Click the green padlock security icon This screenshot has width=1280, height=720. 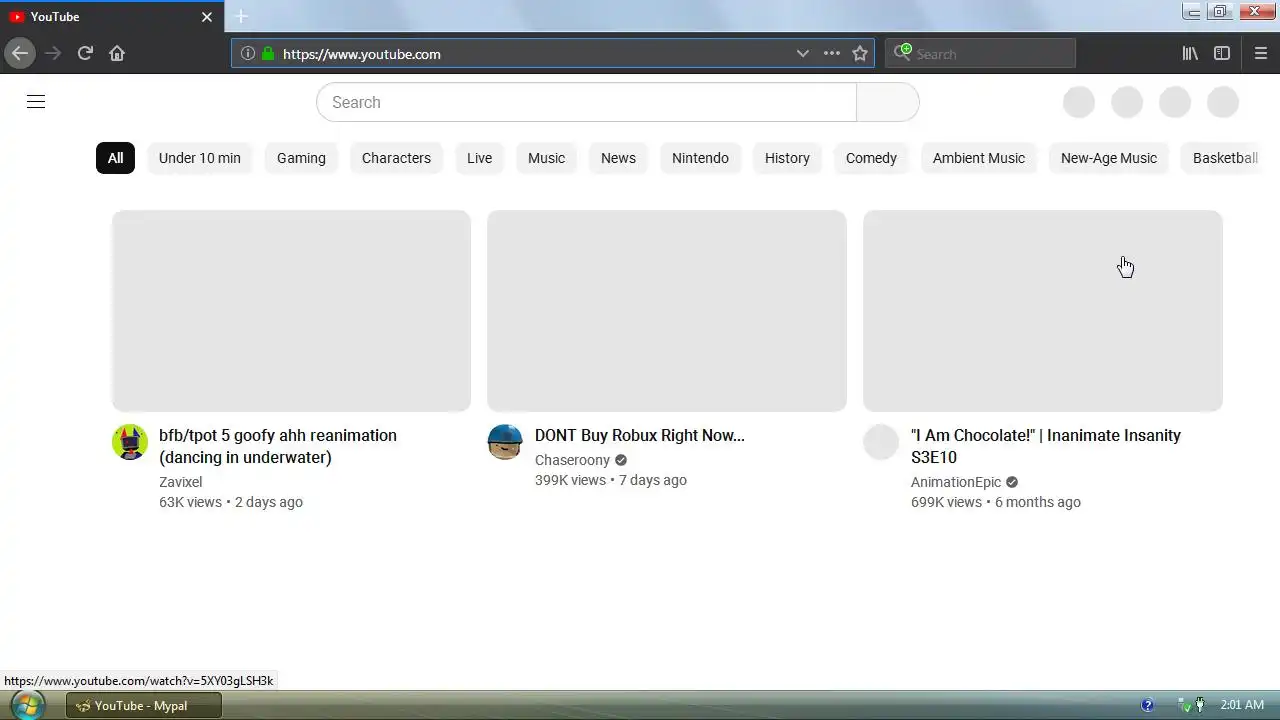click(267, 54)
